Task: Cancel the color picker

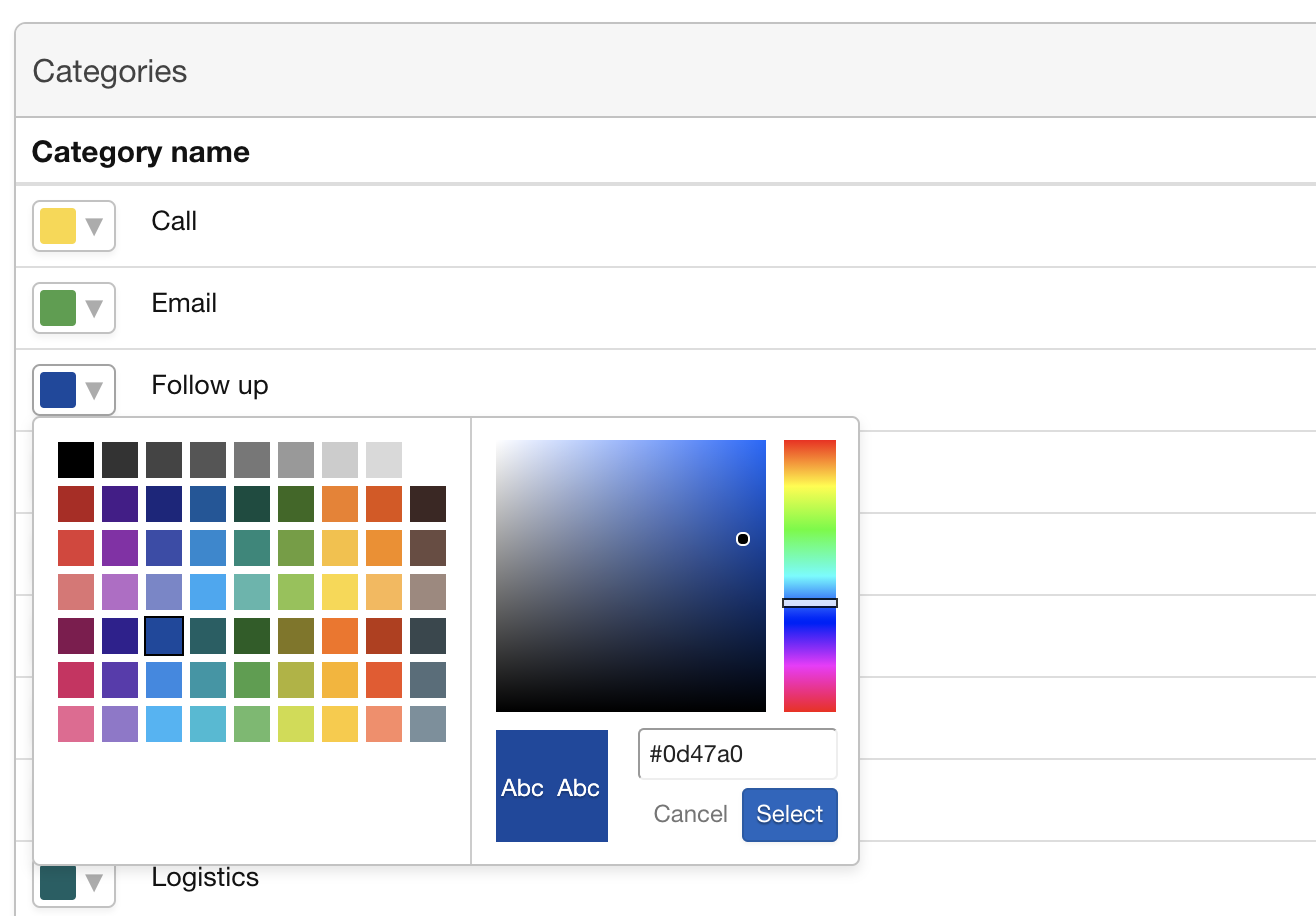Action: [690, 814]
